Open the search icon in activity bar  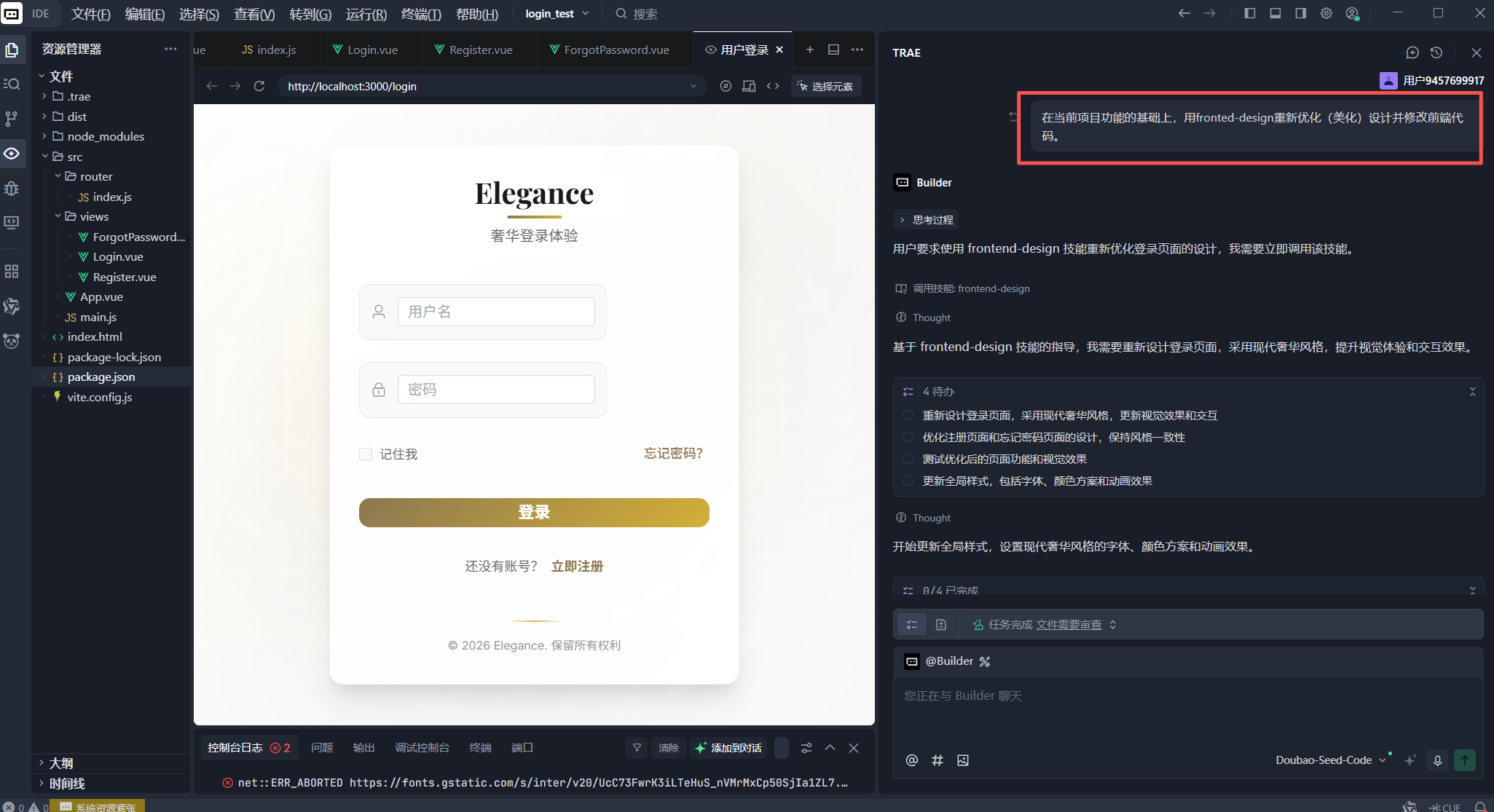coord(12,84)
